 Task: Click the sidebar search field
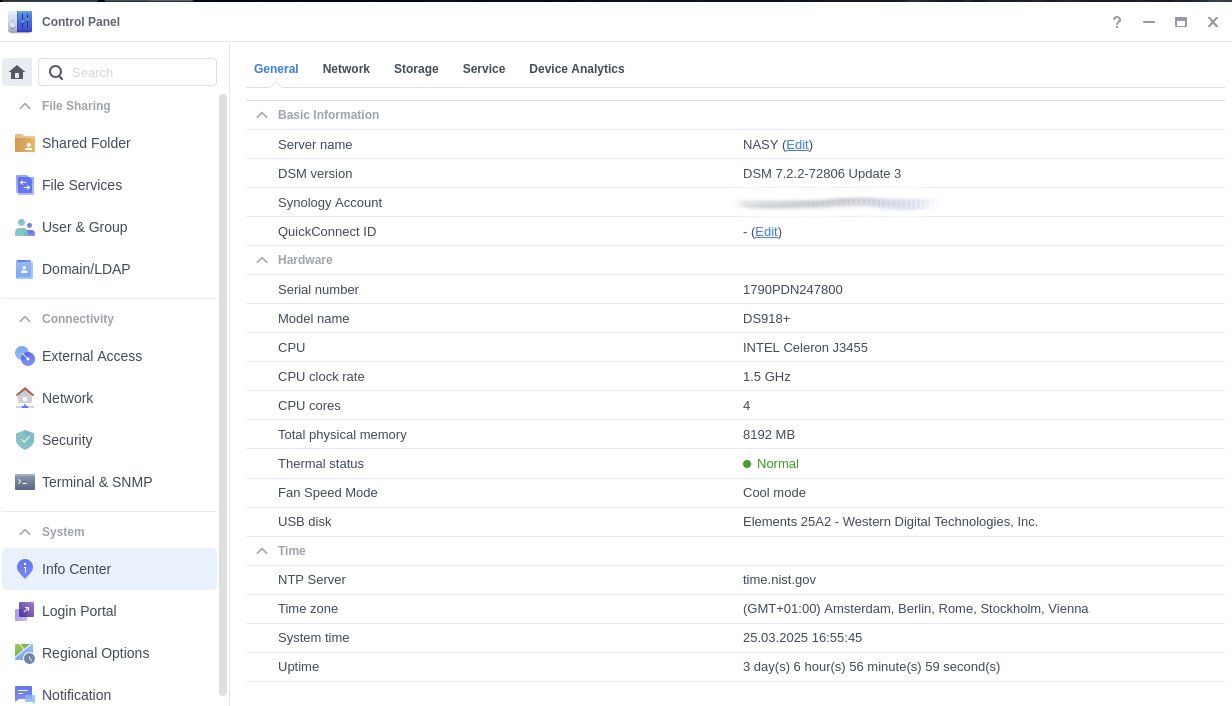tap(128, 72)
